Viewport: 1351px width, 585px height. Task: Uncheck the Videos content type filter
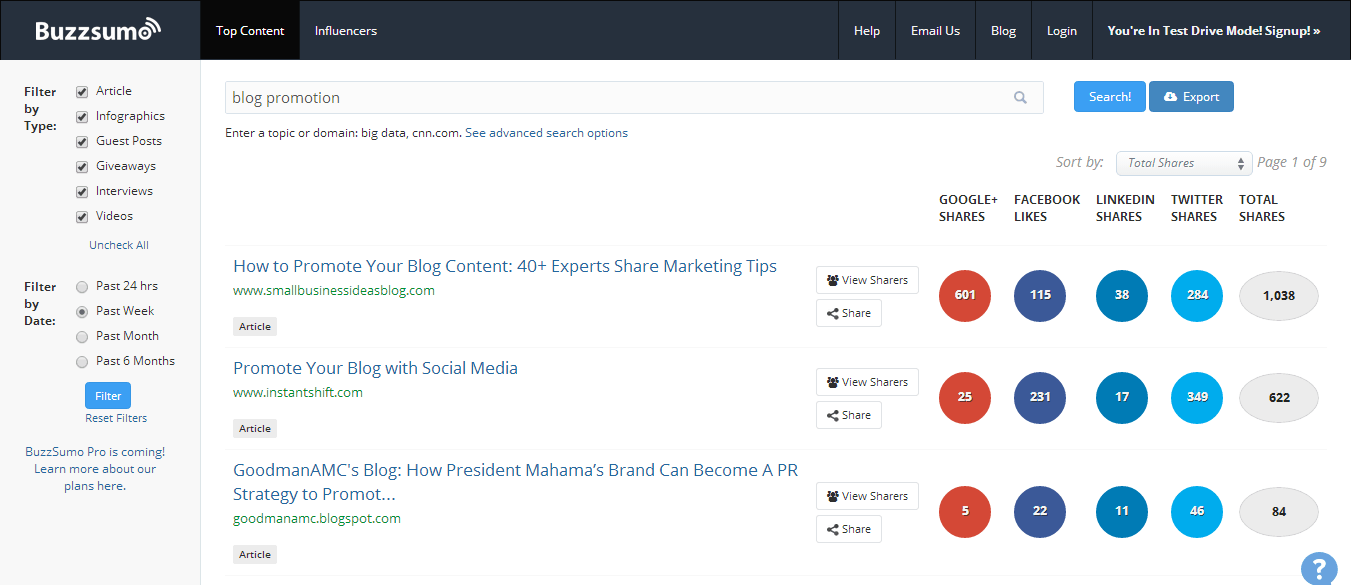pyautogui.click(x=81, y=216)
